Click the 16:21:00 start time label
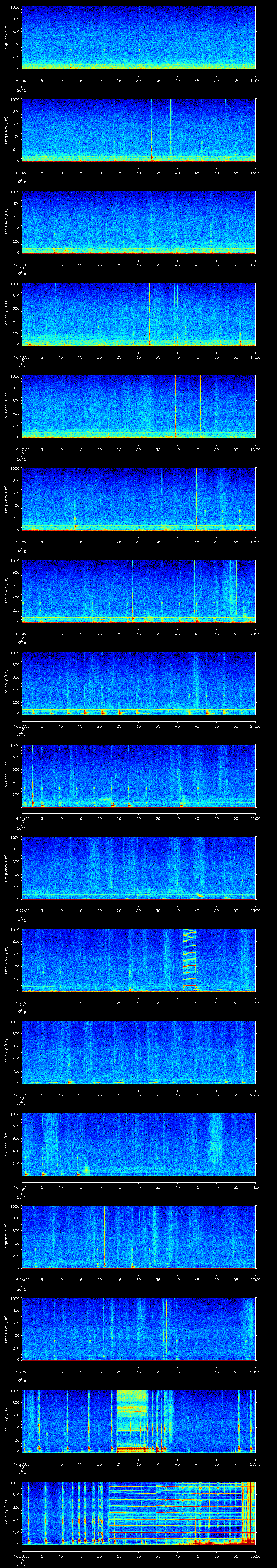This screenshot has width=277, height=1568. click(x=21, y=818)
